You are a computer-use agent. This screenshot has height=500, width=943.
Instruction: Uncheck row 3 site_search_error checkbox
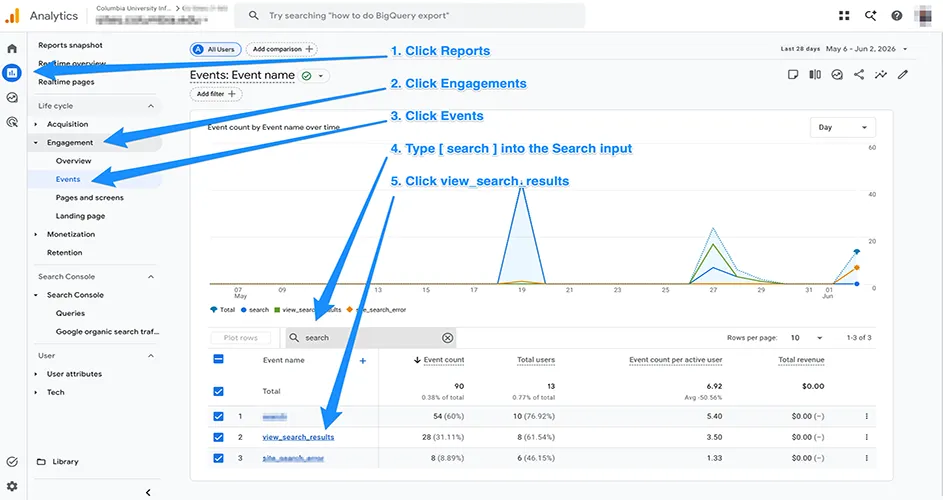point(218,458)
